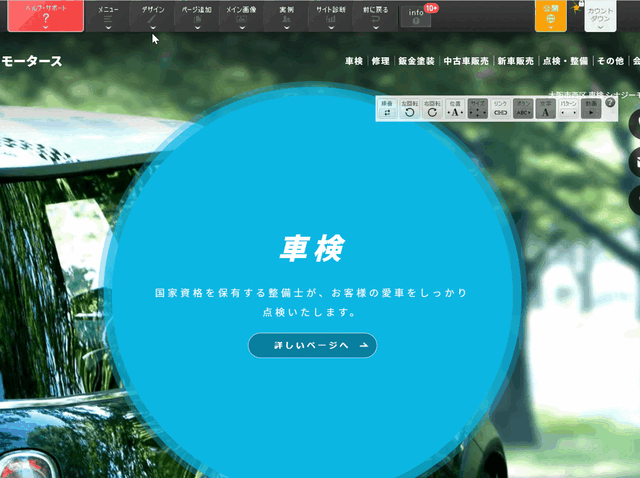This screenshot has height=478, width=640.
Task: Click the round question mark help icon
Action: pos(610,103)
